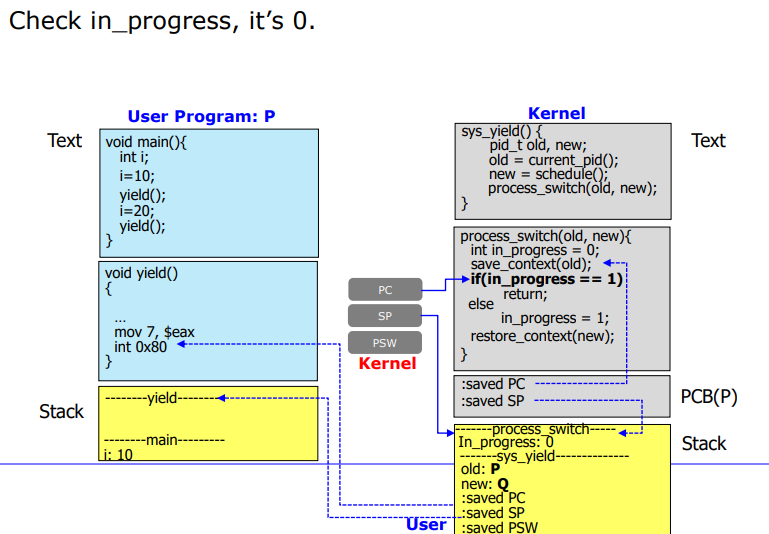Click the 'int 0x80' instruction
Viewport: 769px width, 534px height.
(x=140, y=347)
